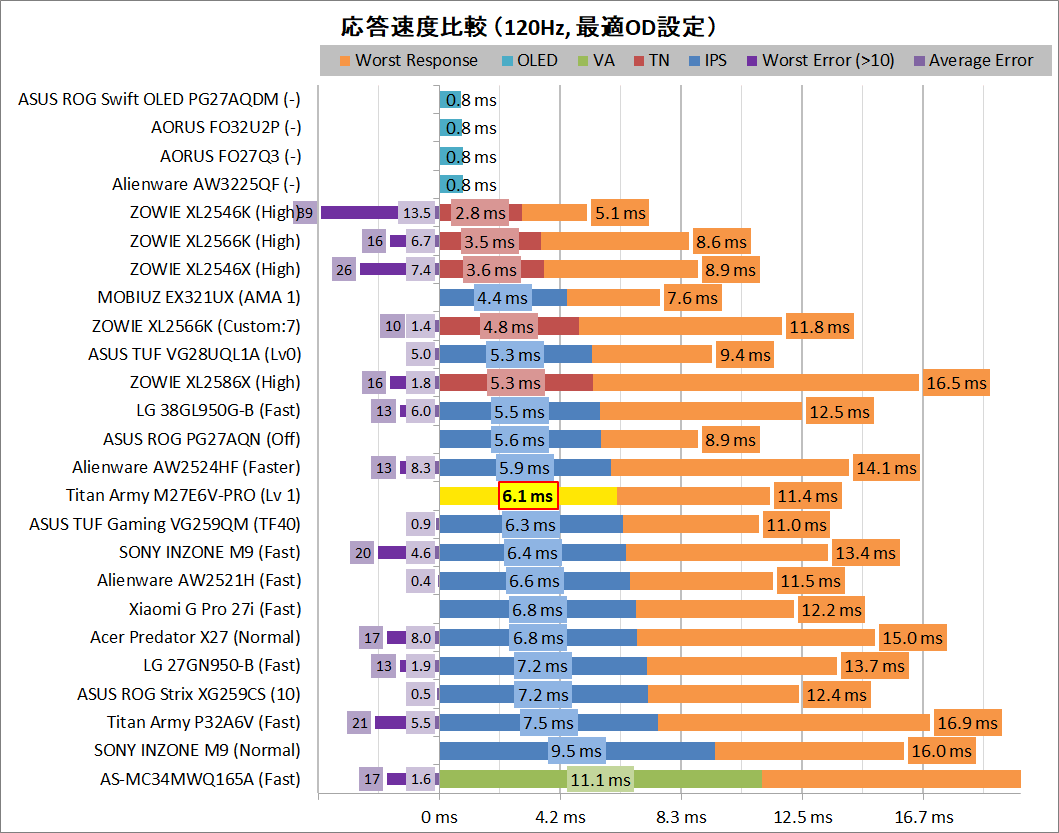The height and width of the screenshot is (833, 1059).
Task: Click the 26 worst error value
Action: coord(344,270)
